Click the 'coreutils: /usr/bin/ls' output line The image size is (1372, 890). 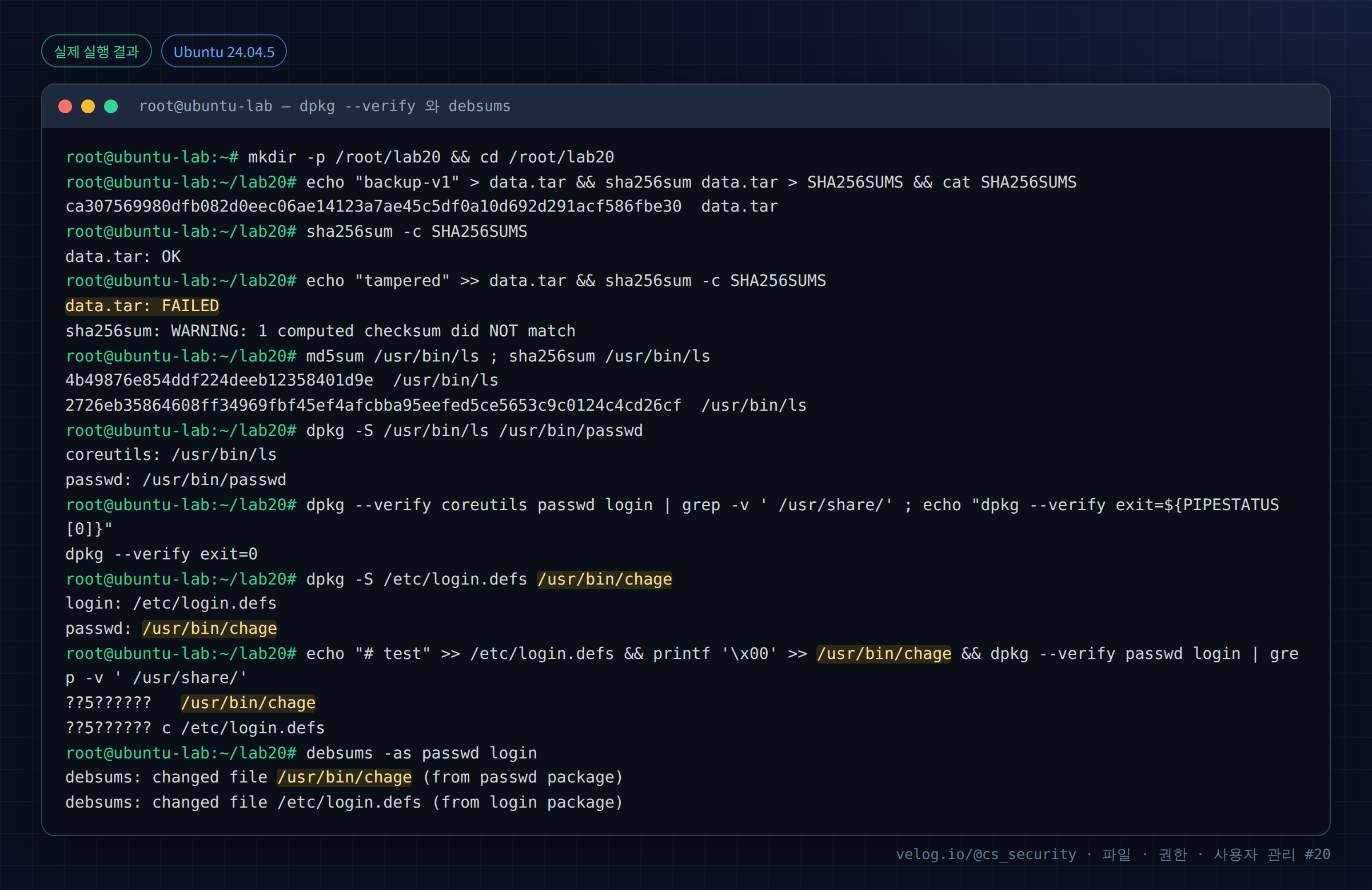[171, 455]
